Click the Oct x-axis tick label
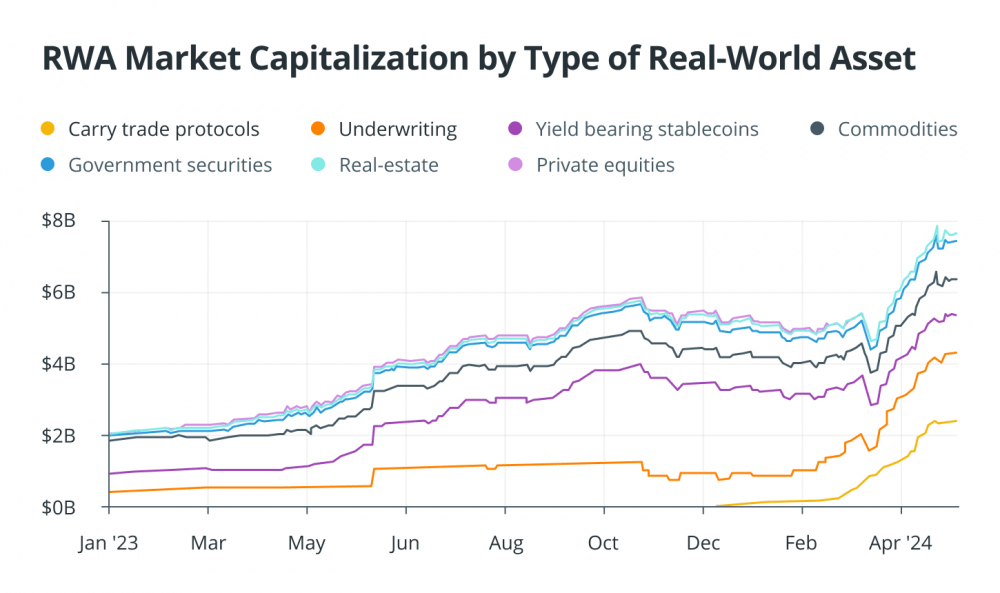The height and width of the screenshot is (593, 1000). 603,543
